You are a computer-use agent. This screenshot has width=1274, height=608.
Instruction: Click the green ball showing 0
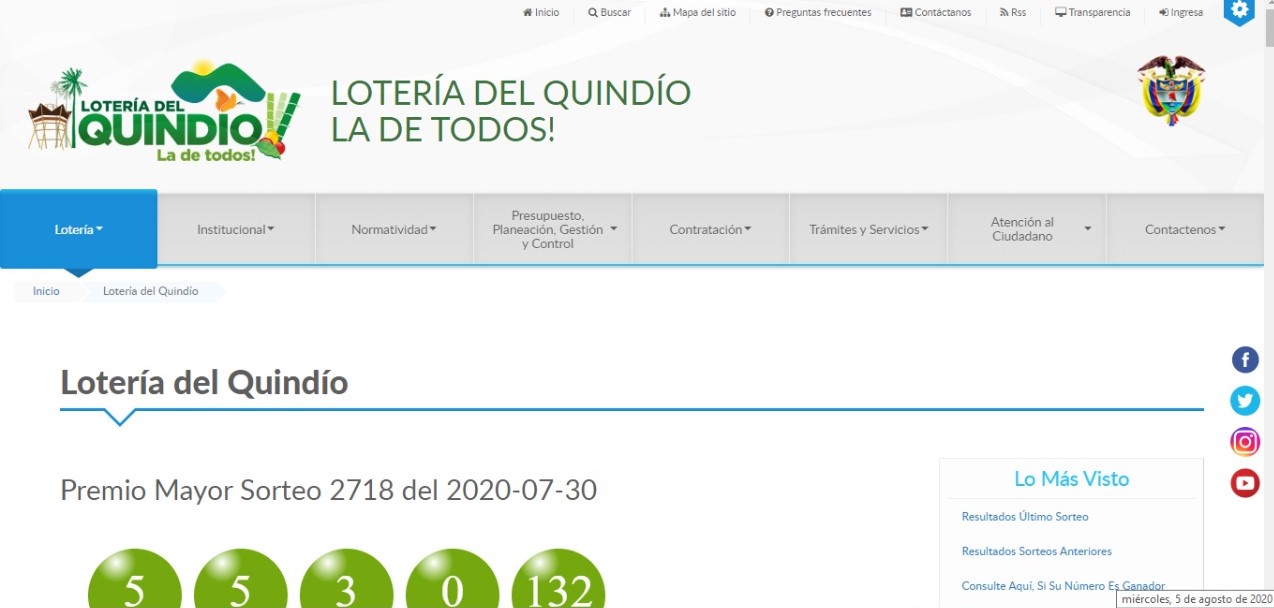pyautogui.click(x=452, y=581)
